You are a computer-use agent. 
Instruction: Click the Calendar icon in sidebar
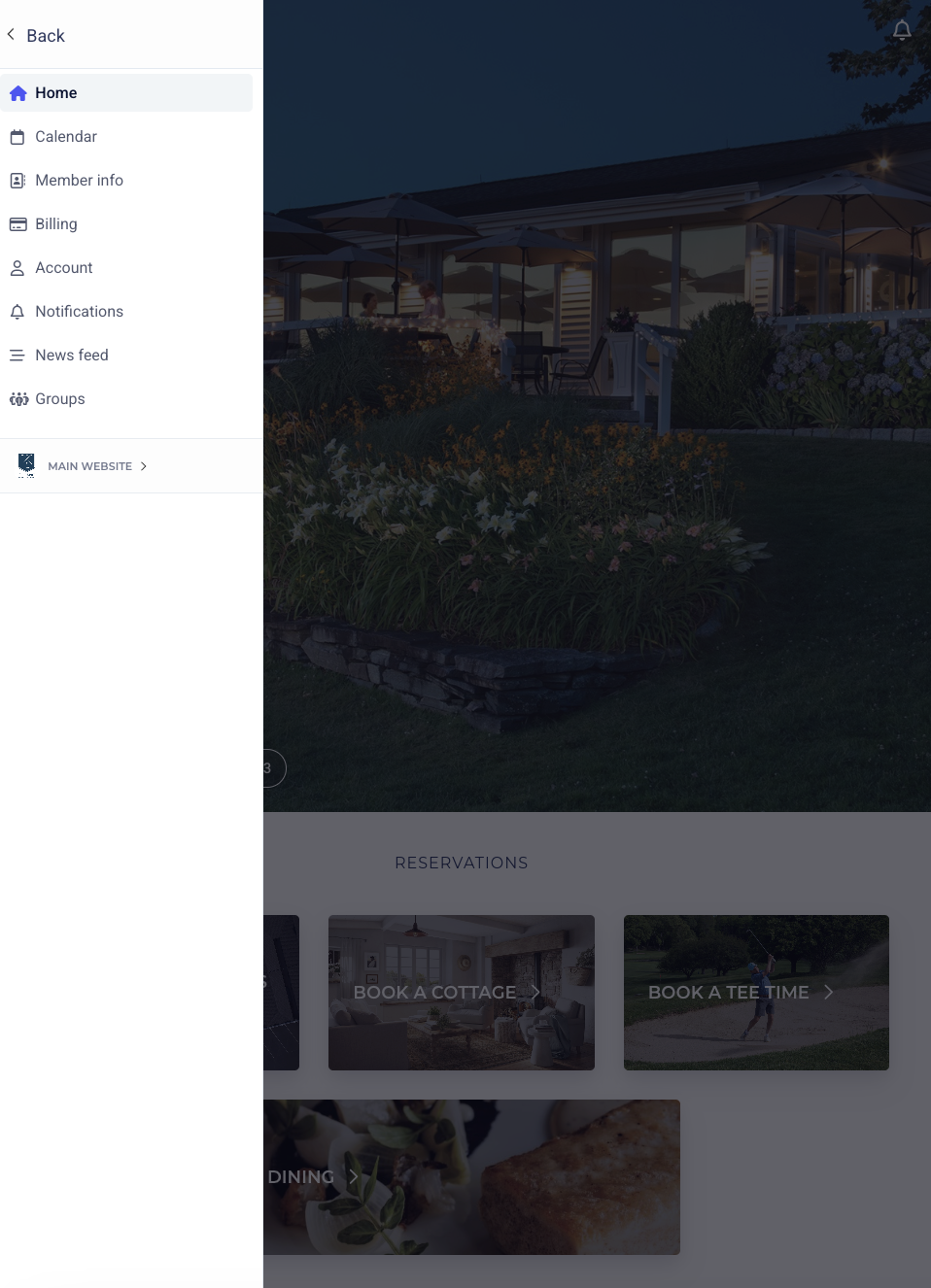(x=17, y=137)
